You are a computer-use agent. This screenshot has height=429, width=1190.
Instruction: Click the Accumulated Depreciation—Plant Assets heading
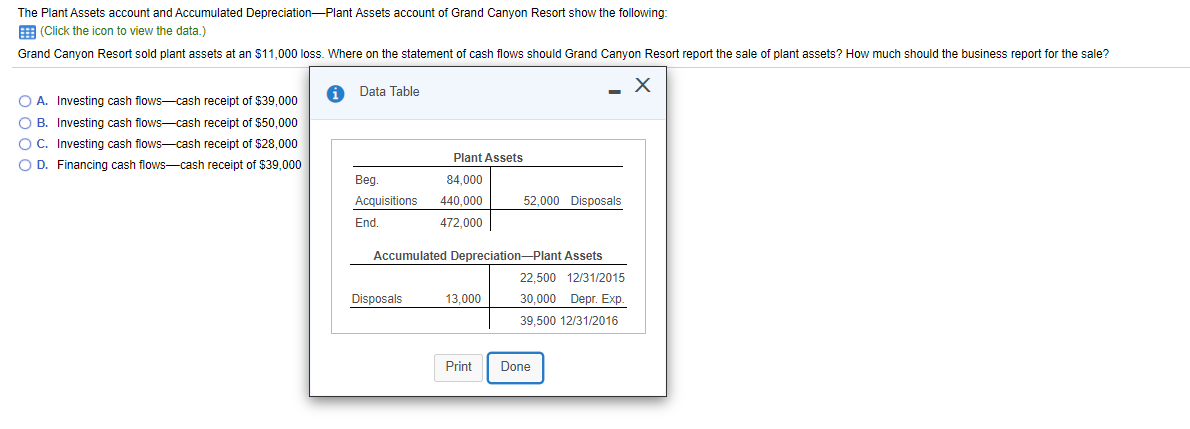[488, 256]
